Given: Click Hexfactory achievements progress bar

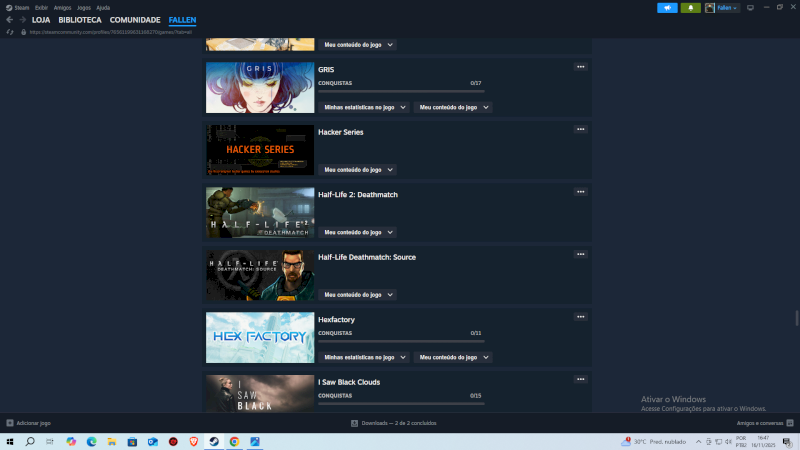Looking at the screenshot, I should 401,341.
